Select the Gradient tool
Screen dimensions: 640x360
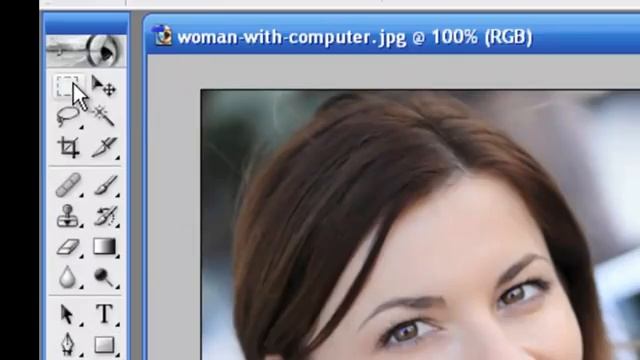pos(104,247)
